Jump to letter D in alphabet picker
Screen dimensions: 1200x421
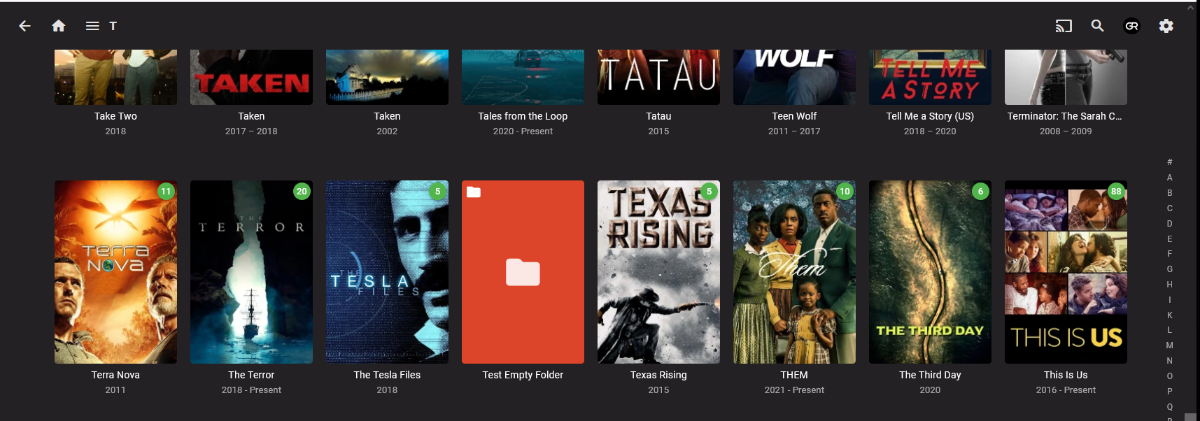1170,223
